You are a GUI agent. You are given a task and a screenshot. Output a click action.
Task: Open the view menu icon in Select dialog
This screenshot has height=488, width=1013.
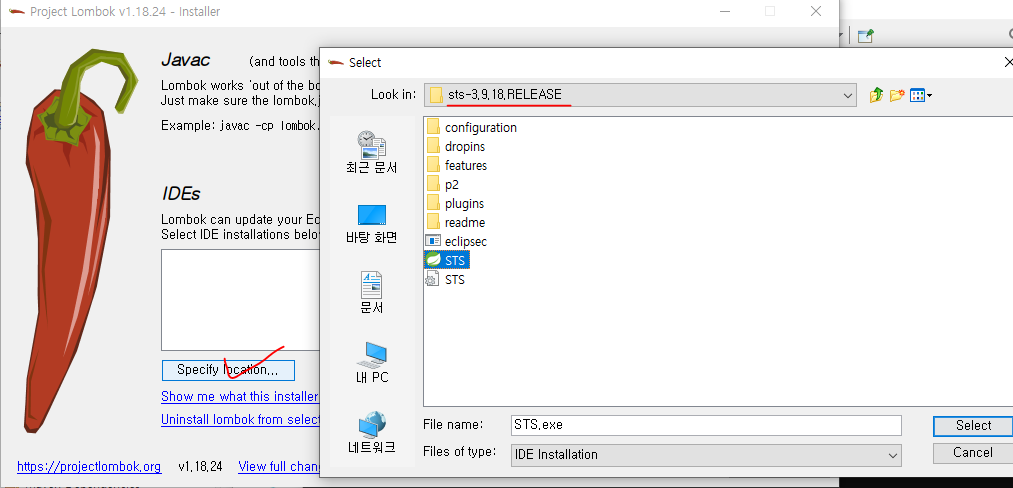(921, 96)
